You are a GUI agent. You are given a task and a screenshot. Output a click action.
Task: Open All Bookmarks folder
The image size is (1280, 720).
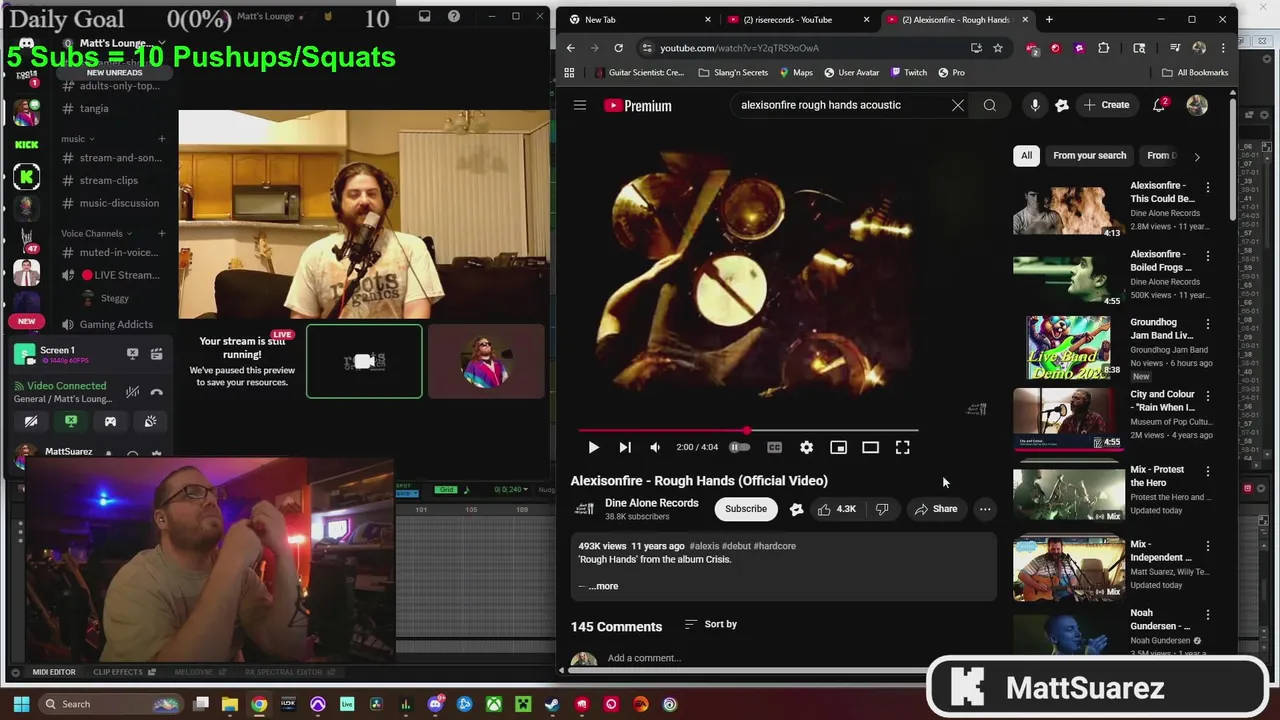(1195, 72)
